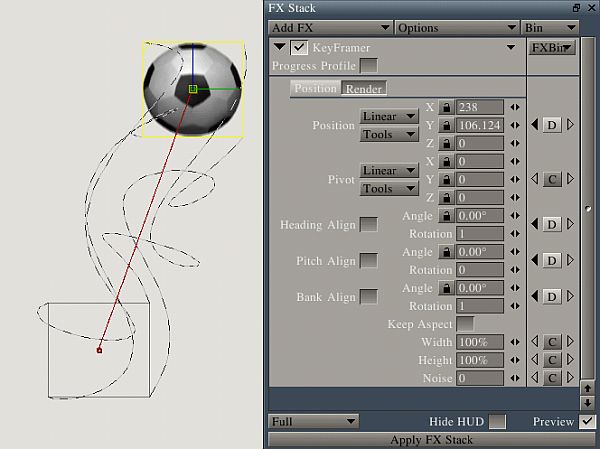Toggle lock for Position Z value
Viewport: 600px width, 449px height.
tap(446, 143)
